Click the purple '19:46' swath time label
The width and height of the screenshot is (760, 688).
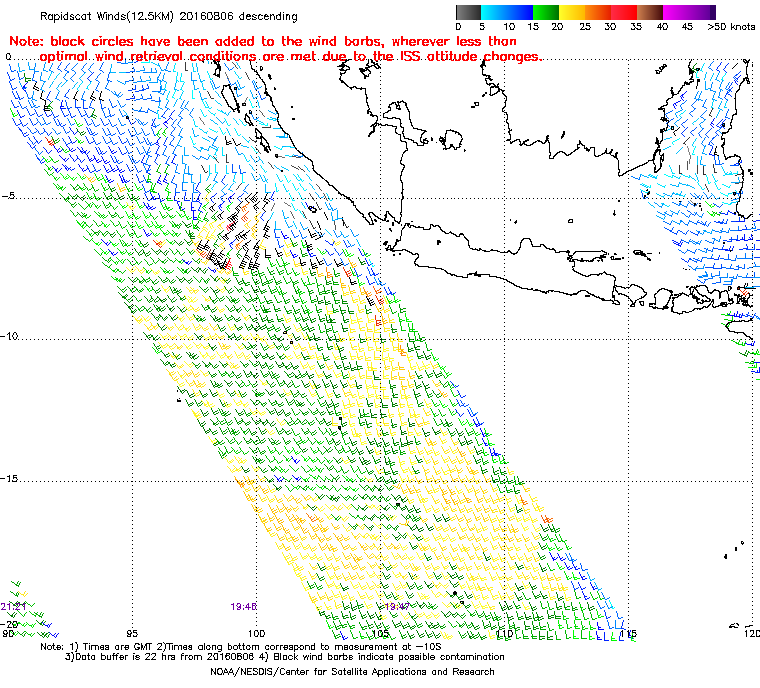point(243,607)
